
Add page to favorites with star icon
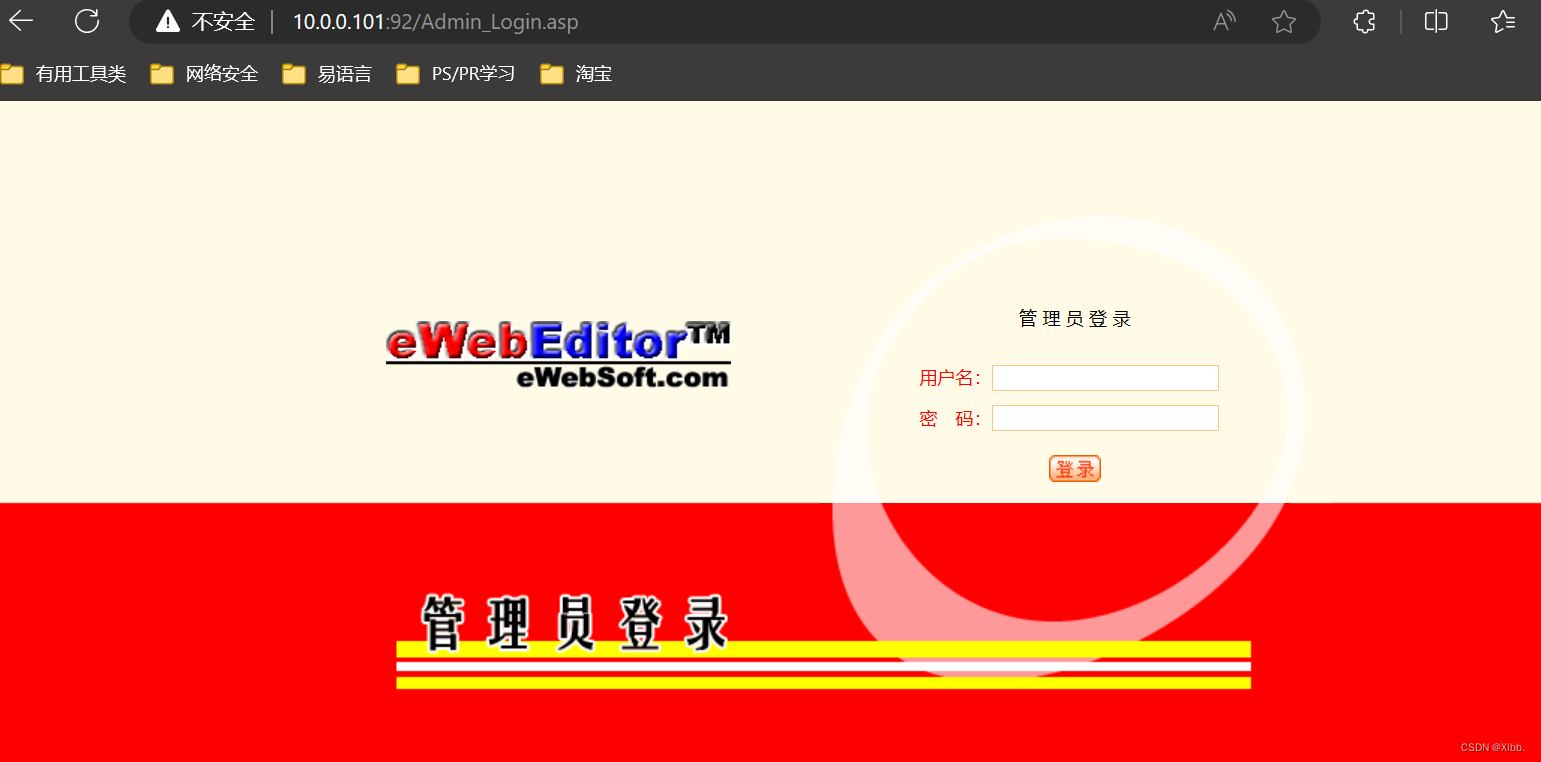(x=1284, y=21)
